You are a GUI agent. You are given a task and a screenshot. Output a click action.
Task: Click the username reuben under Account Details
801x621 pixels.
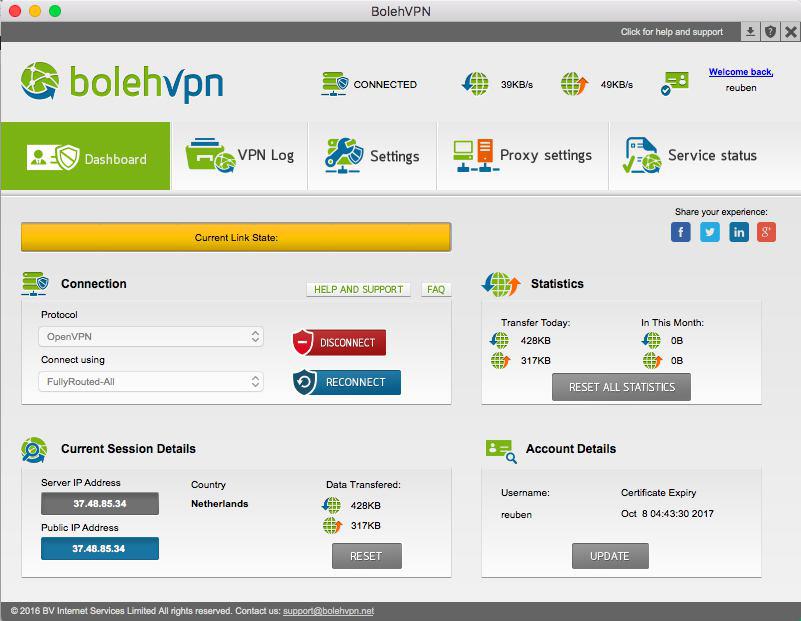pyautogui.click(x=516, y=515)
